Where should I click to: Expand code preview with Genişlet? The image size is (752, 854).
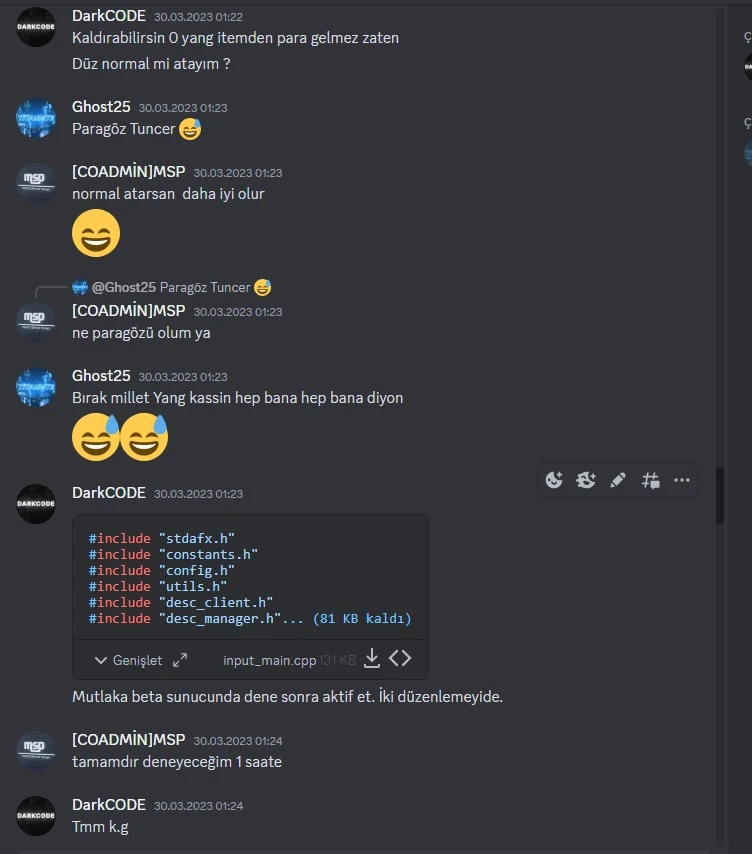(129, 660)
